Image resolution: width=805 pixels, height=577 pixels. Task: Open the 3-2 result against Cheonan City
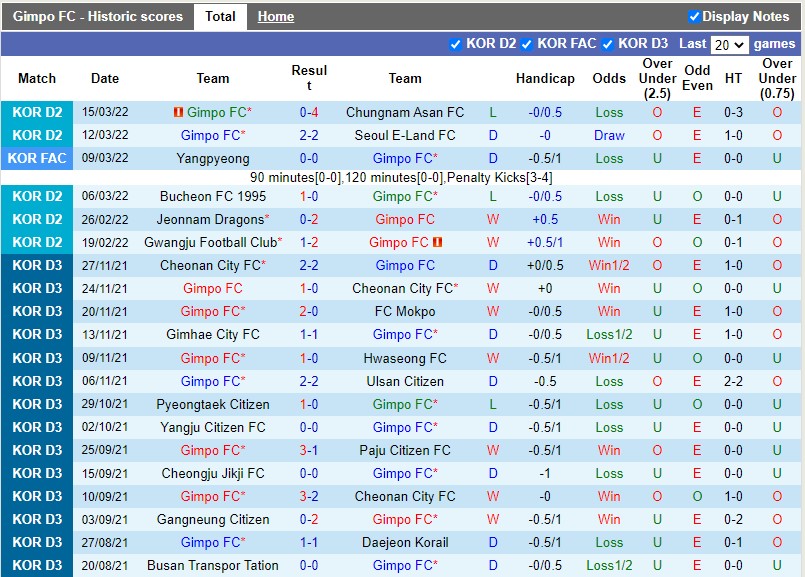[309, 496]
